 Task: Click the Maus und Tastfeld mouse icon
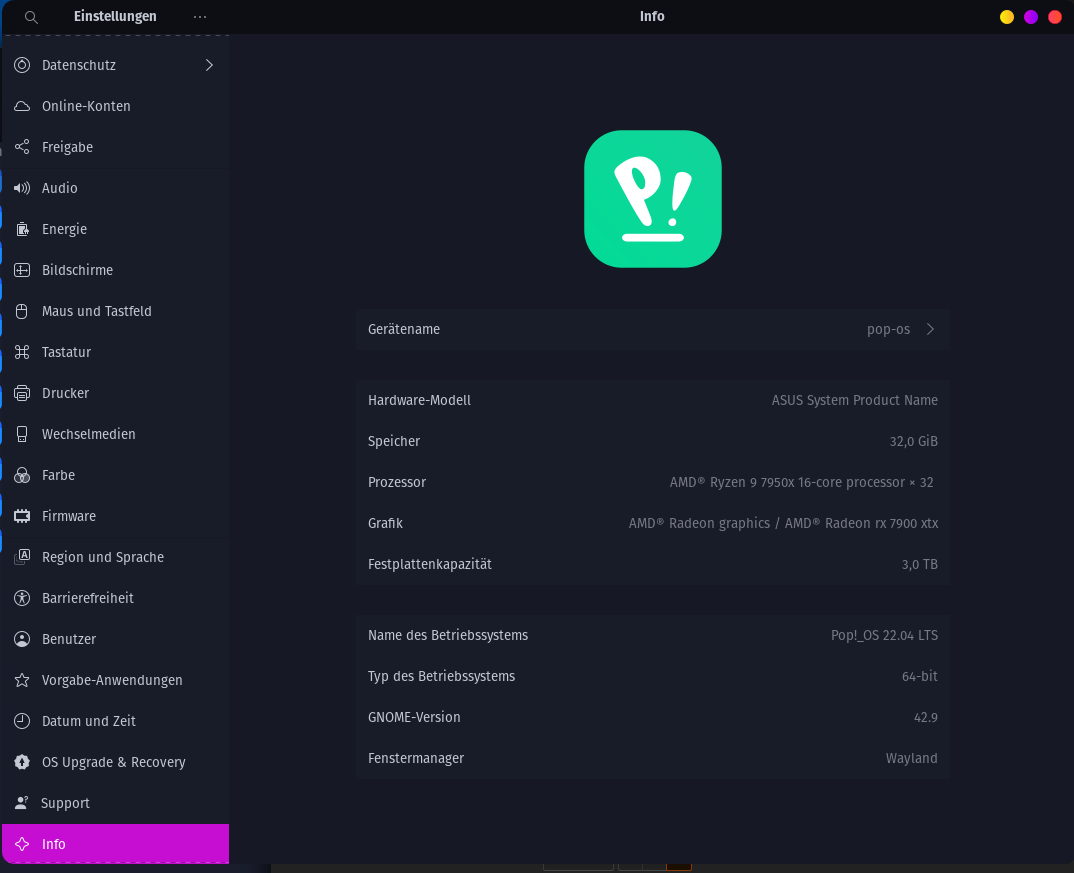coord(22,312)
